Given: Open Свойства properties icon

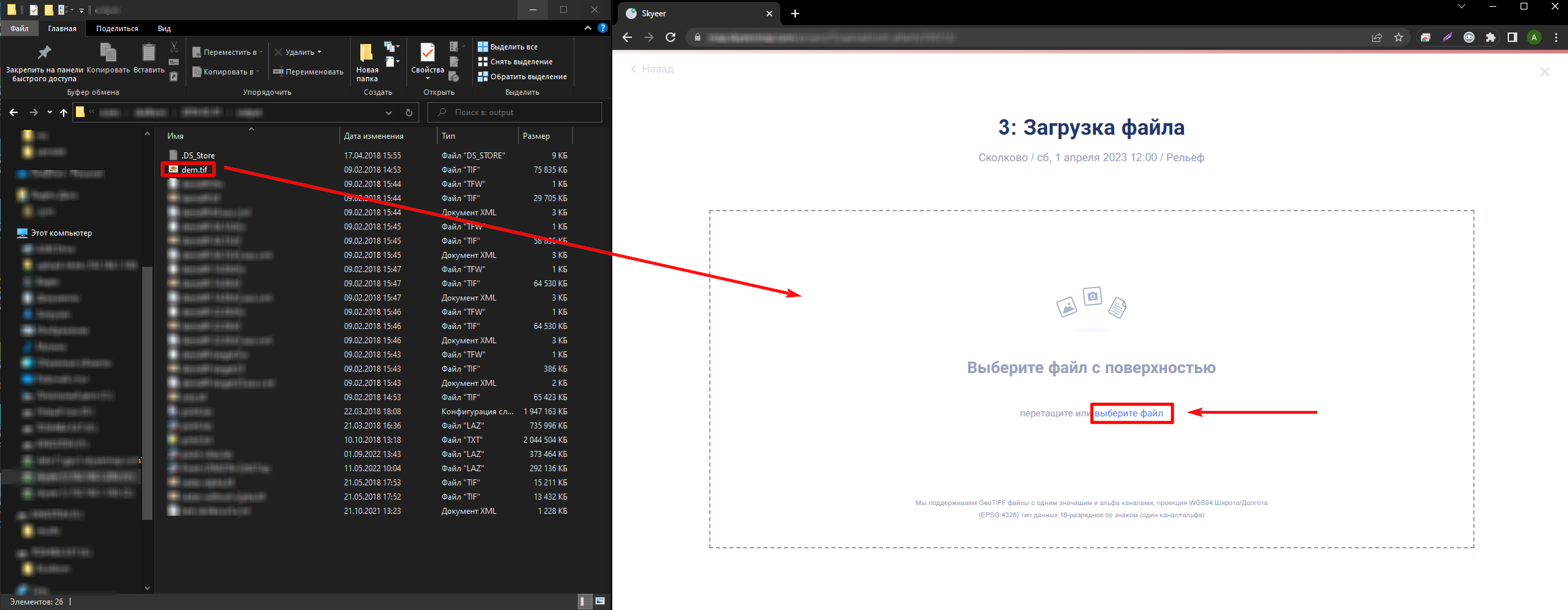Looking at the screenshot, I should [x=427, y=54].
